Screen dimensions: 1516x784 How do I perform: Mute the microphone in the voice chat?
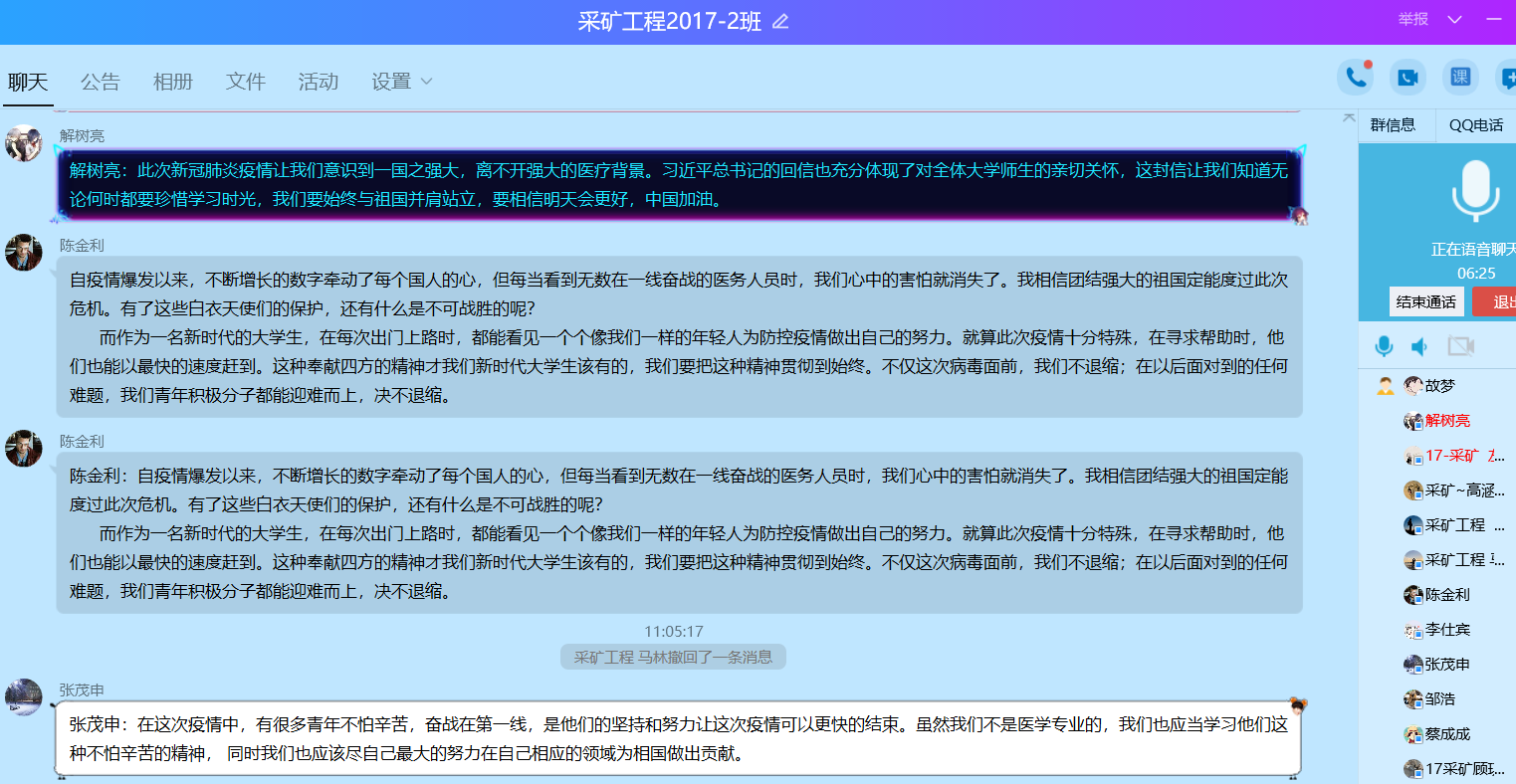1384,346
